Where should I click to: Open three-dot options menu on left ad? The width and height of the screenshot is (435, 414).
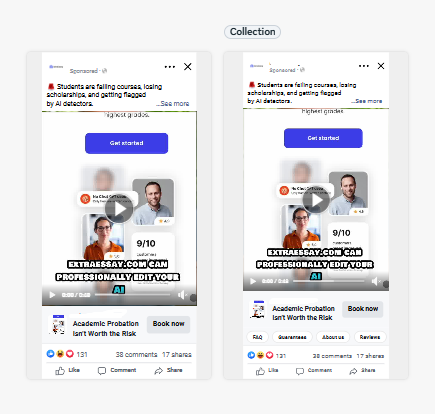pos(170,67)
